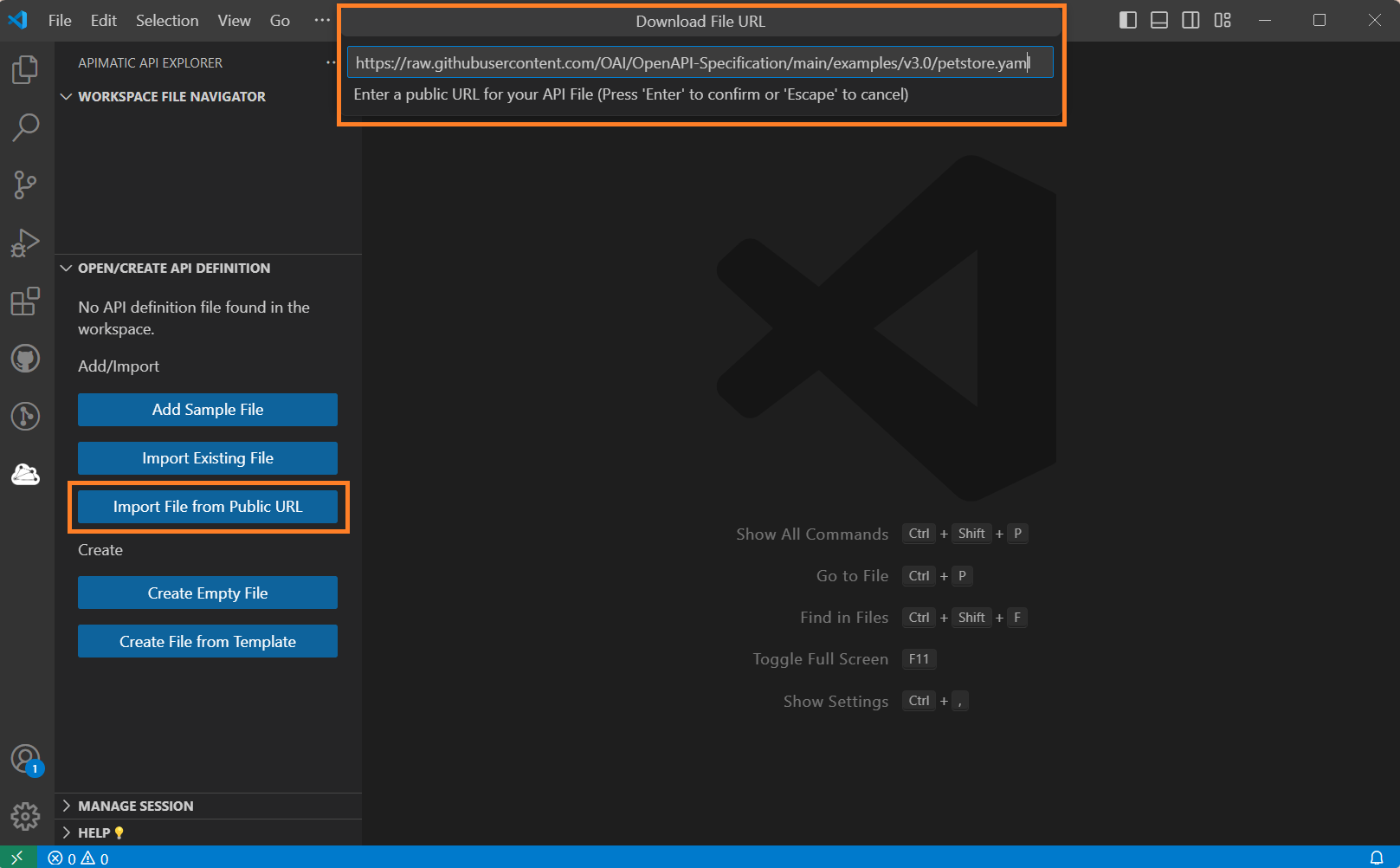Open the Source Control view icon
The height and width of the screenshot is (868, 1400).
point(26,185)
